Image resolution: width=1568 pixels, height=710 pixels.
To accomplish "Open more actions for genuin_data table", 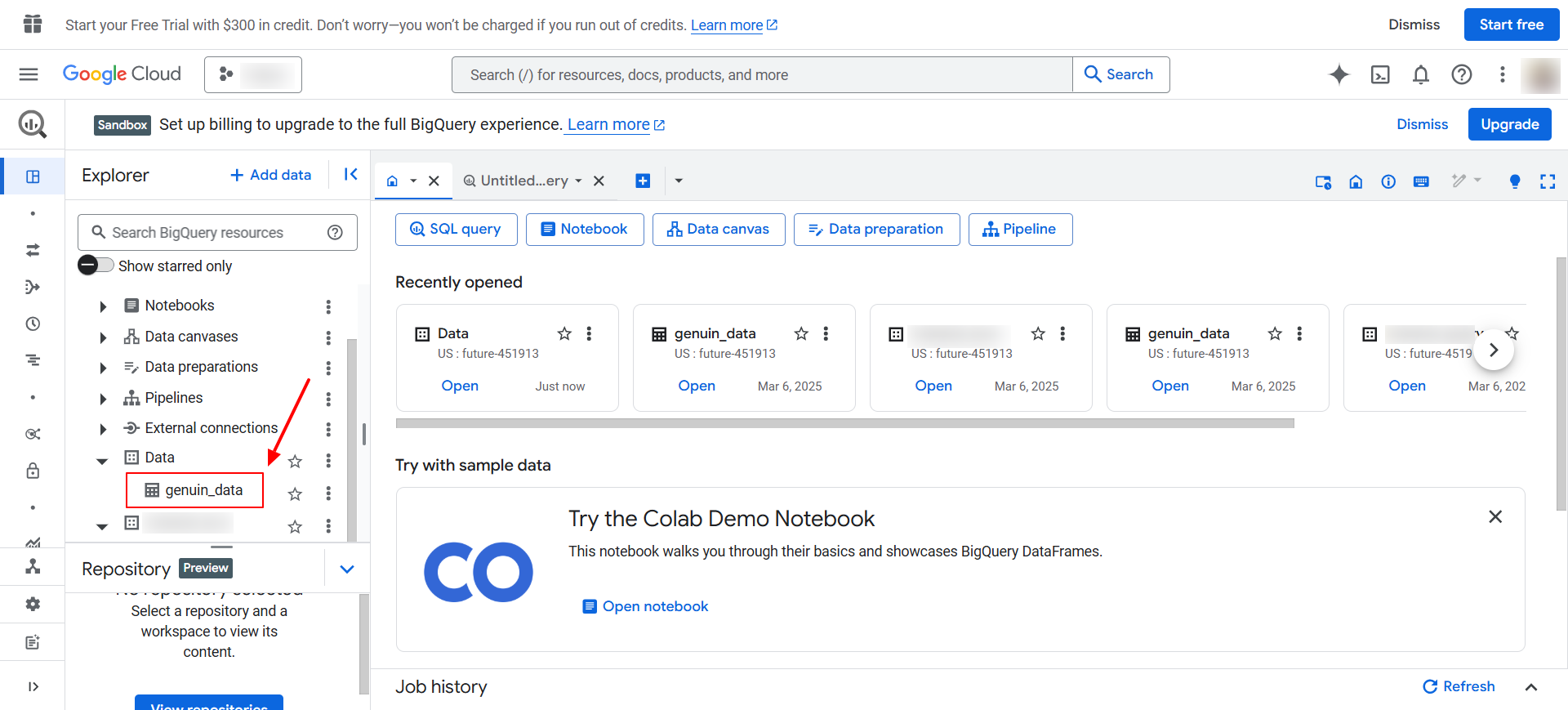I will pos(328,493).
